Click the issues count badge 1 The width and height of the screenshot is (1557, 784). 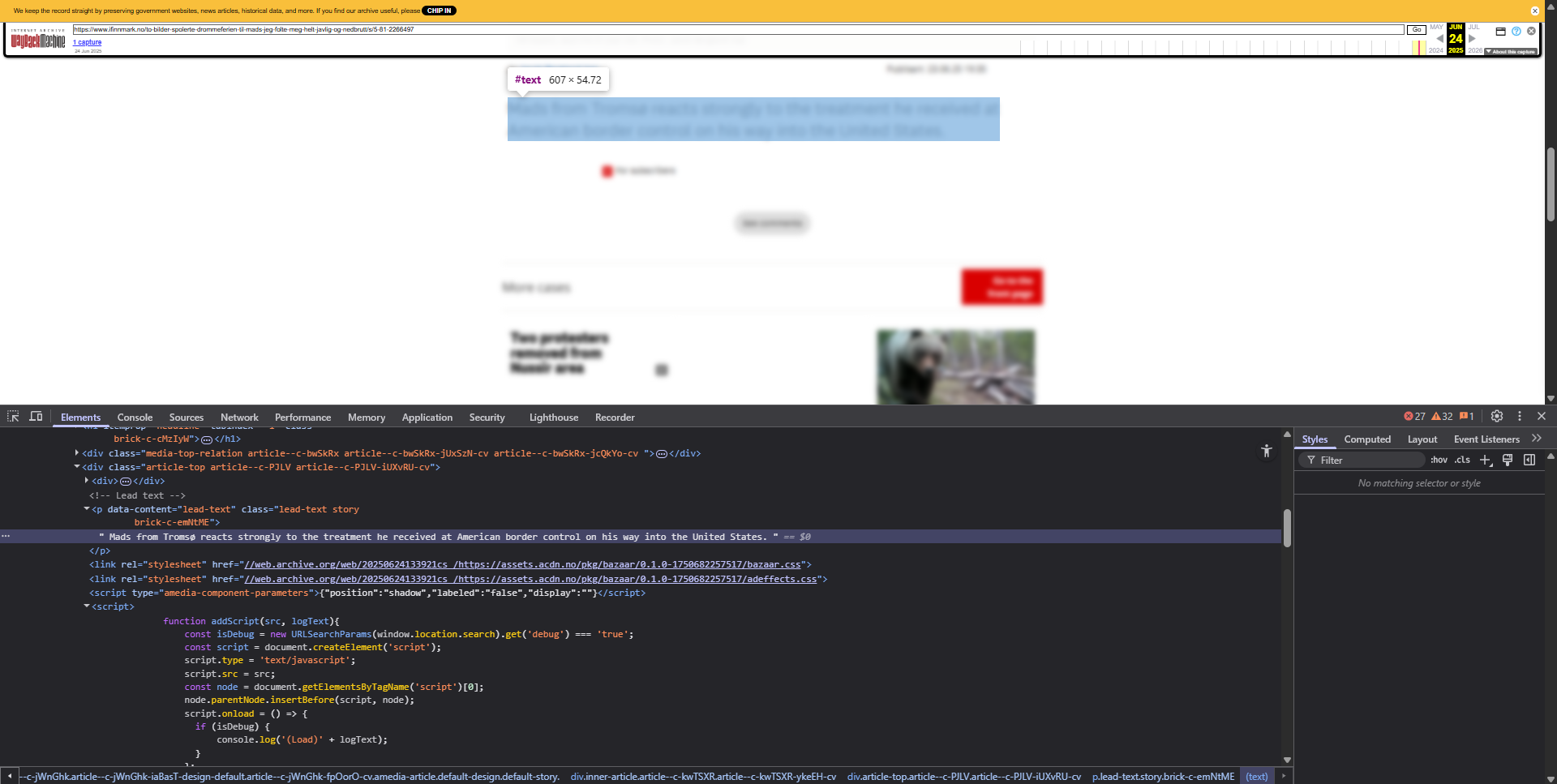pos(1467,416)
